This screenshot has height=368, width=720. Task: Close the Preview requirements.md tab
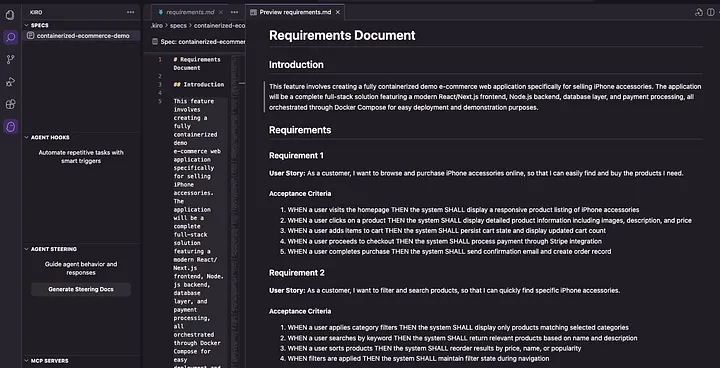pyautogui.click(x=338, y=12)
